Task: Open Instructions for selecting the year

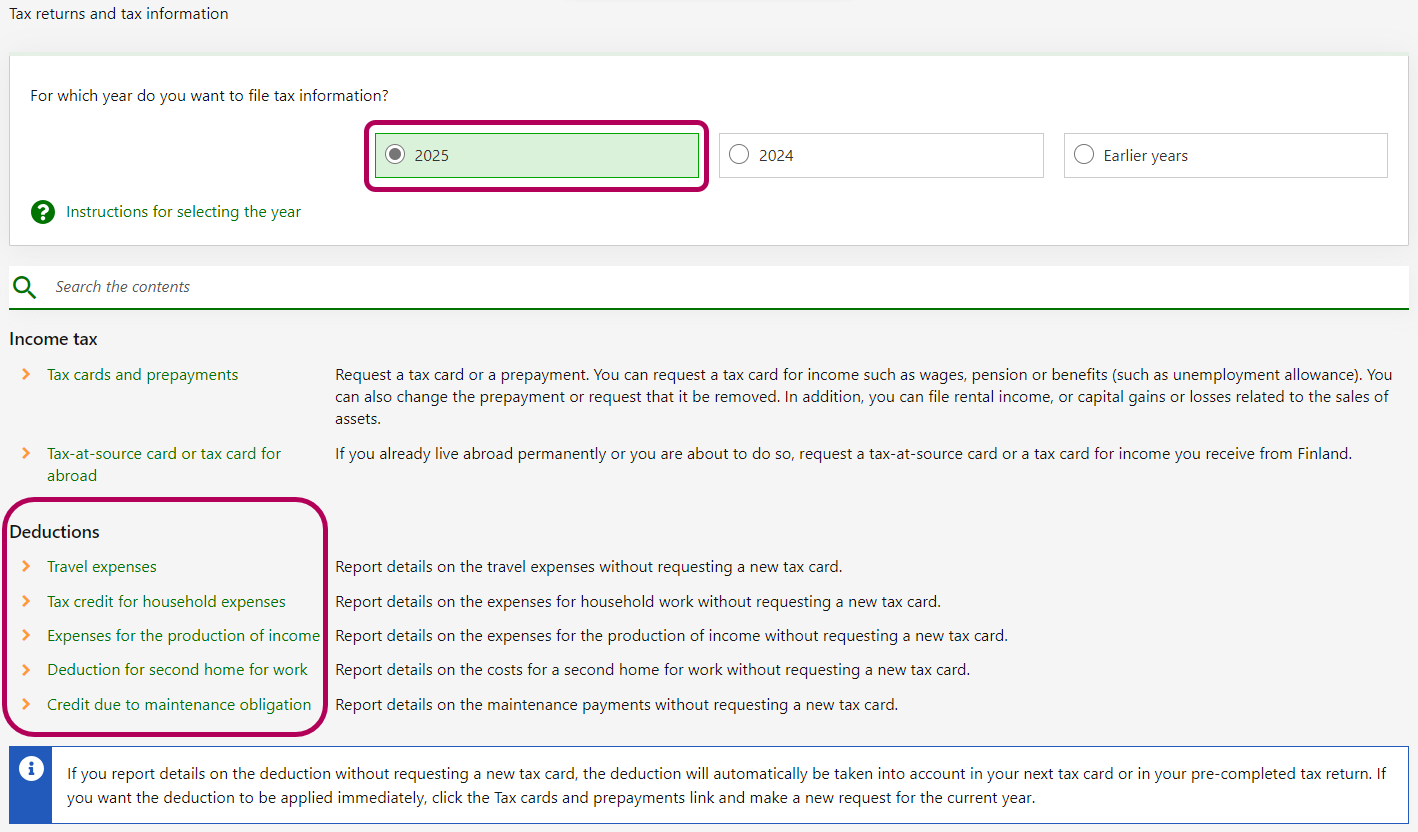Action: click(x=183, y=212)
